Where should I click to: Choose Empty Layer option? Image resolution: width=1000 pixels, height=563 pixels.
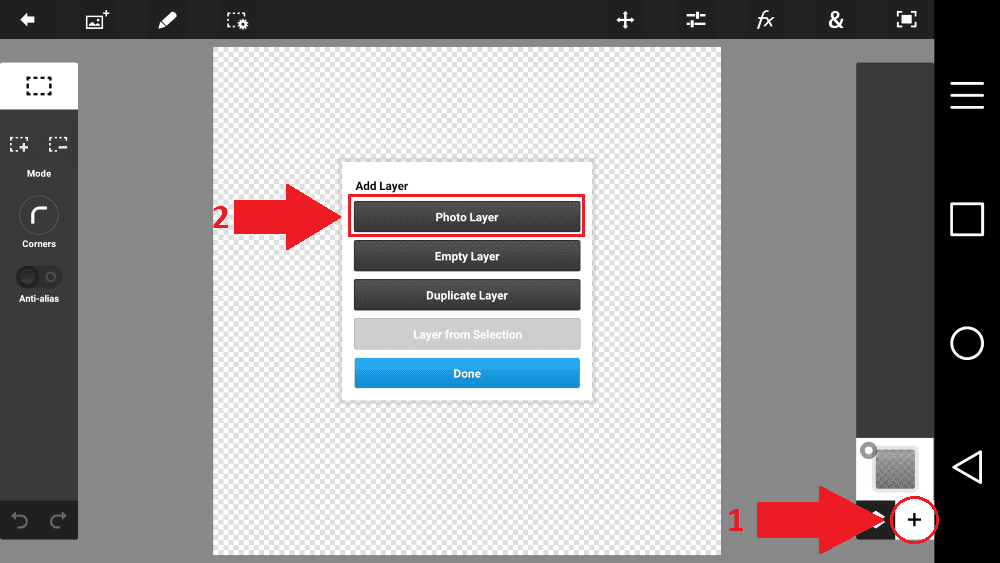coord(467,256)
